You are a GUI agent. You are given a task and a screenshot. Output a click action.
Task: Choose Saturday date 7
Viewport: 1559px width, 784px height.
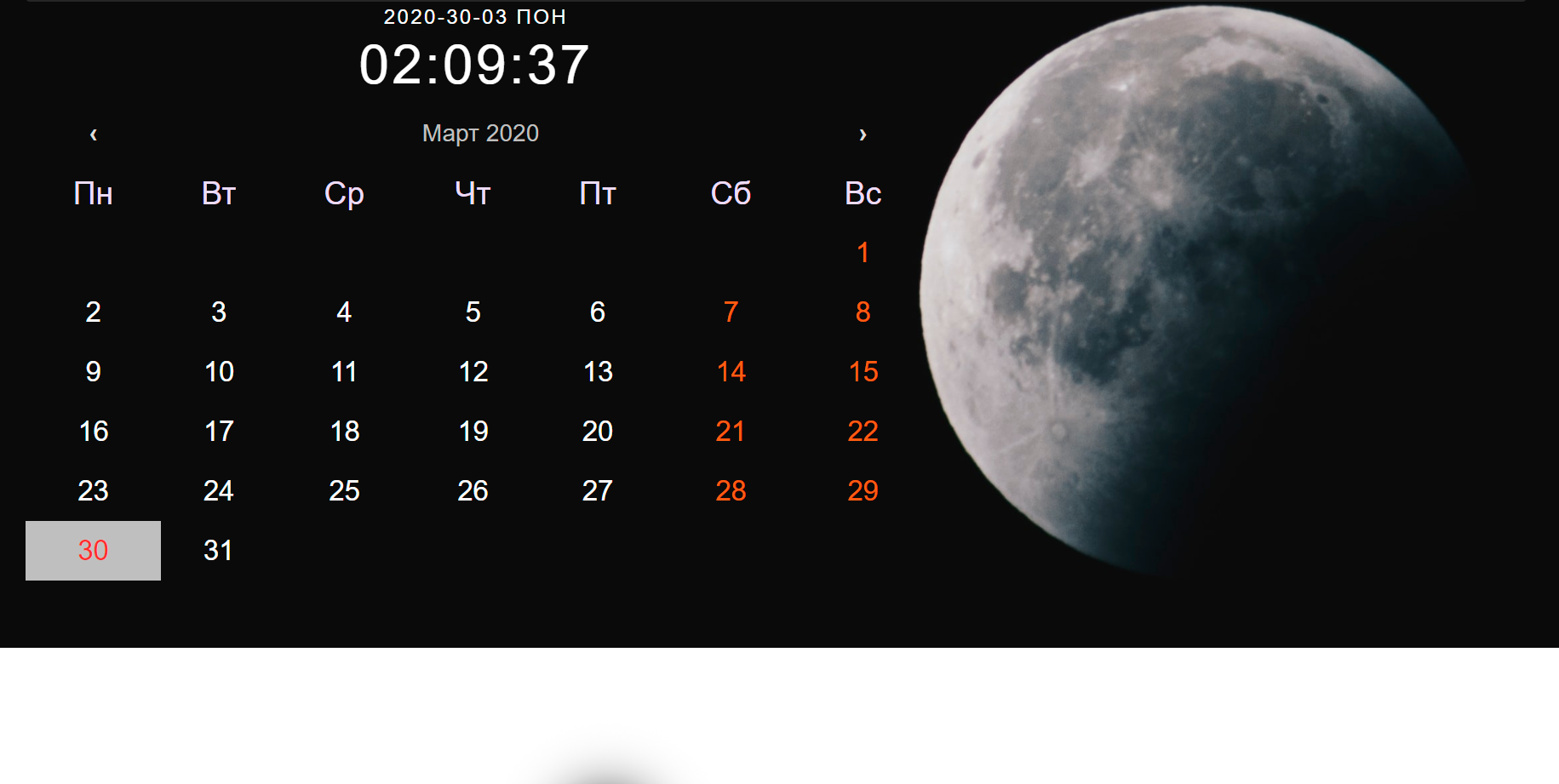(x=731, y=312)
